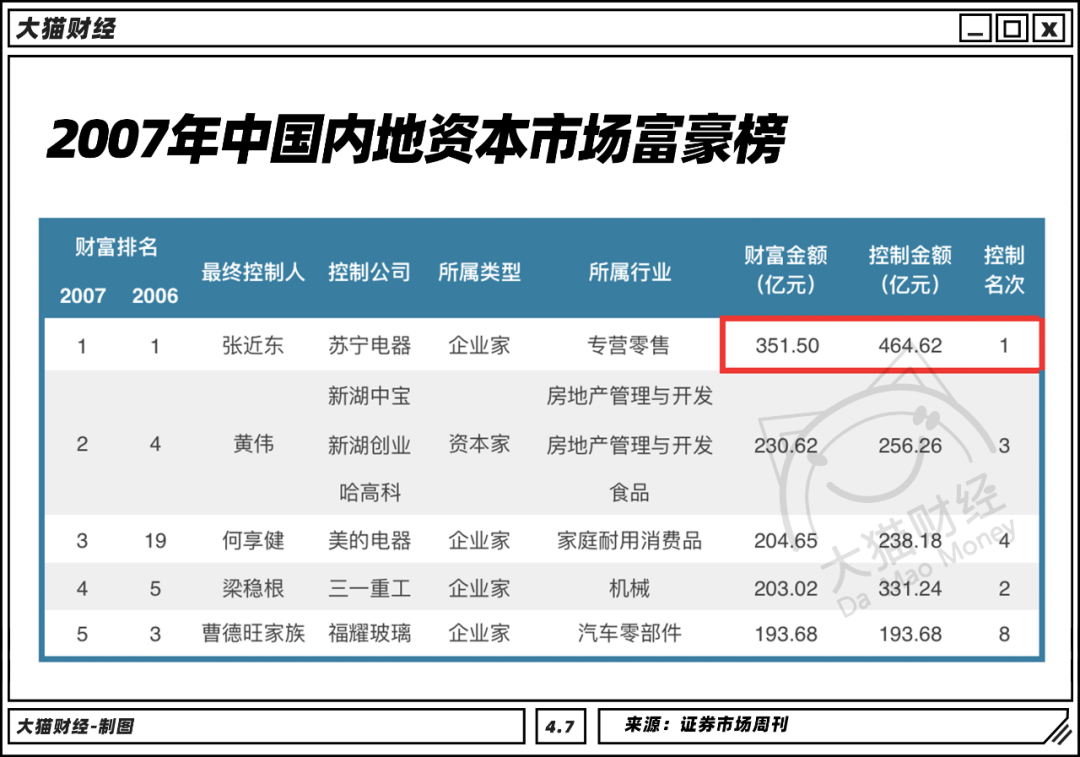Screen dimensions: 1080x757
Task: Click the 4.7 date box in footer
Action: 560,727
